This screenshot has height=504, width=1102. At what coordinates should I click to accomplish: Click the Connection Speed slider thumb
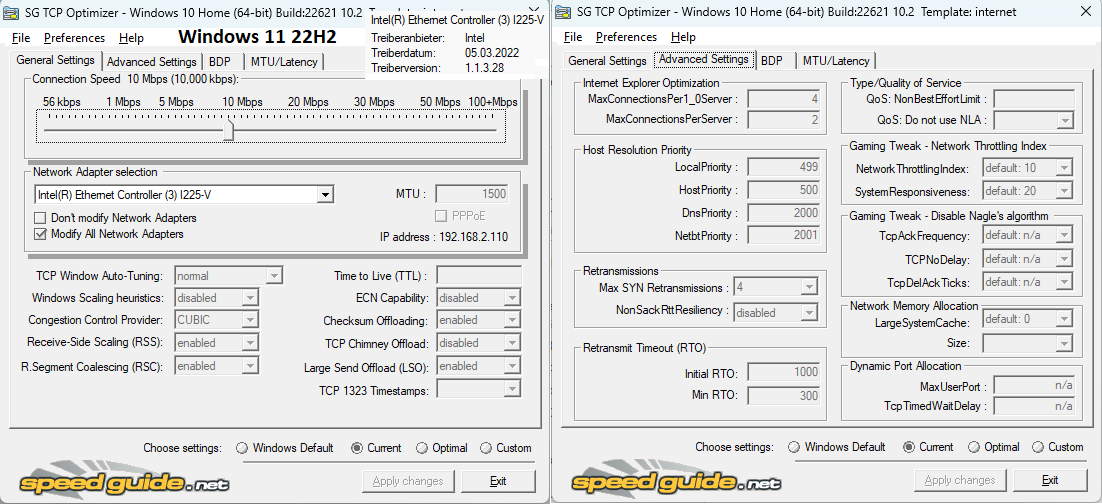228,130
